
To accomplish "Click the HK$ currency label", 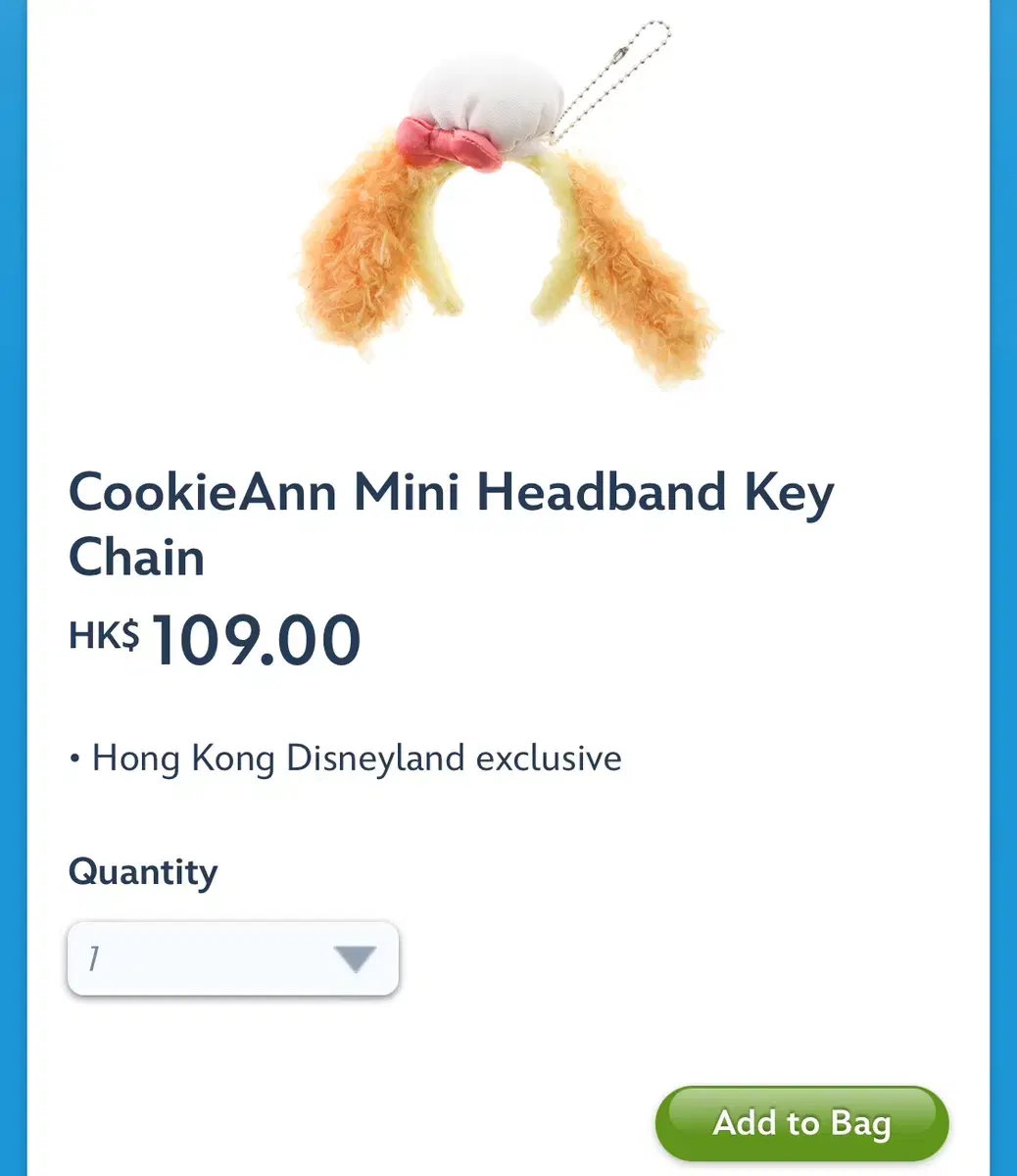I will 104,635.
